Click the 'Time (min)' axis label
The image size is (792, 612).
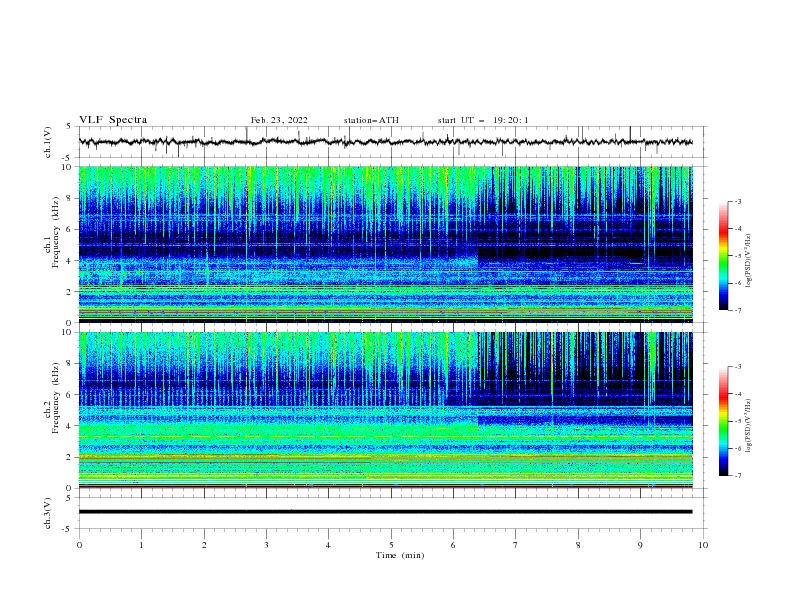(x=400, y=555)
